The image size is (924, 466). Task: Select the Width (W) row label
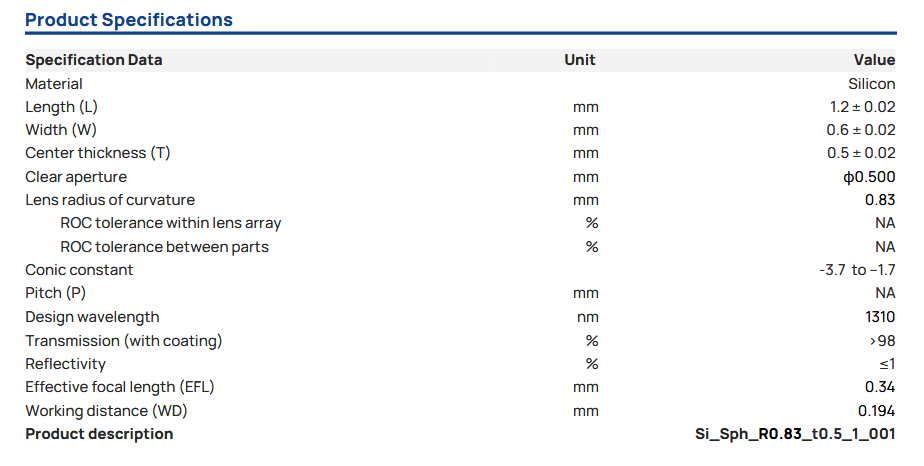(x=61, y=130)
